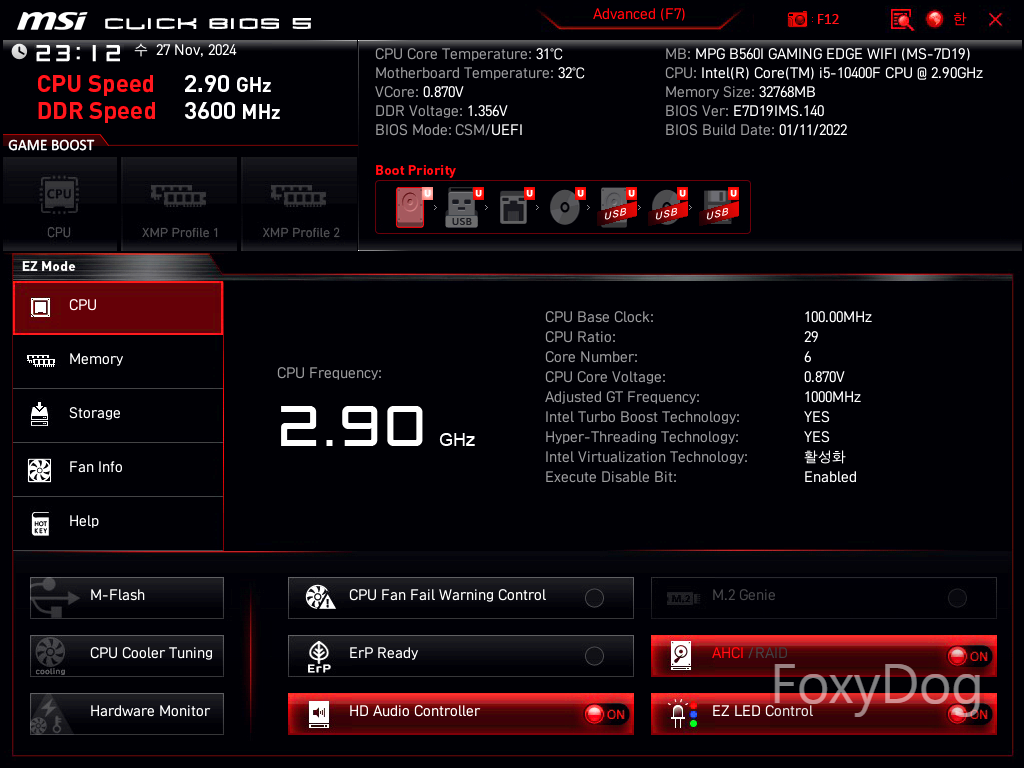Click the Boot Priority heading
Screen dimensions: 1024x768
pos(415,170)
